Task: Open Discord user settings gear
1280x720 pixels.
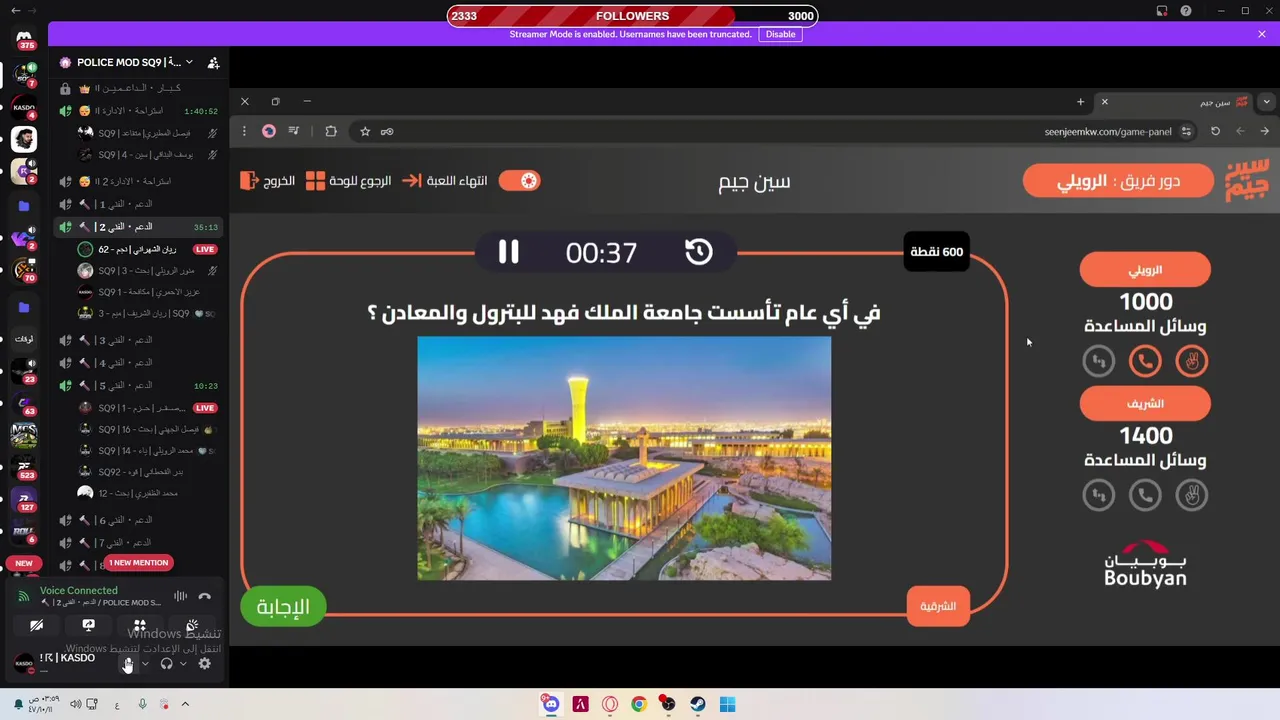Action: click(x=205, y=664)
